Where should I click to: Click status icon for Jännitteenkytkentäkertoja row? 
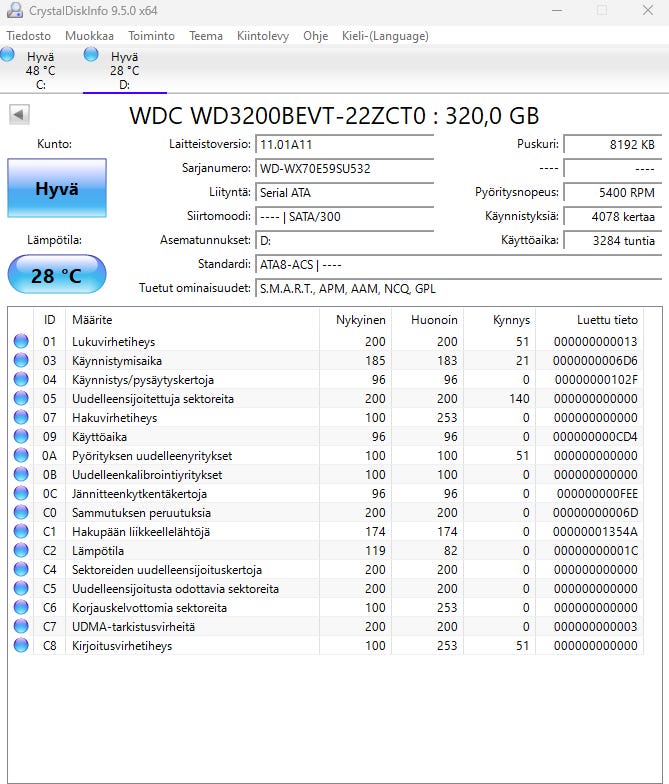click(x=21, y=493)
